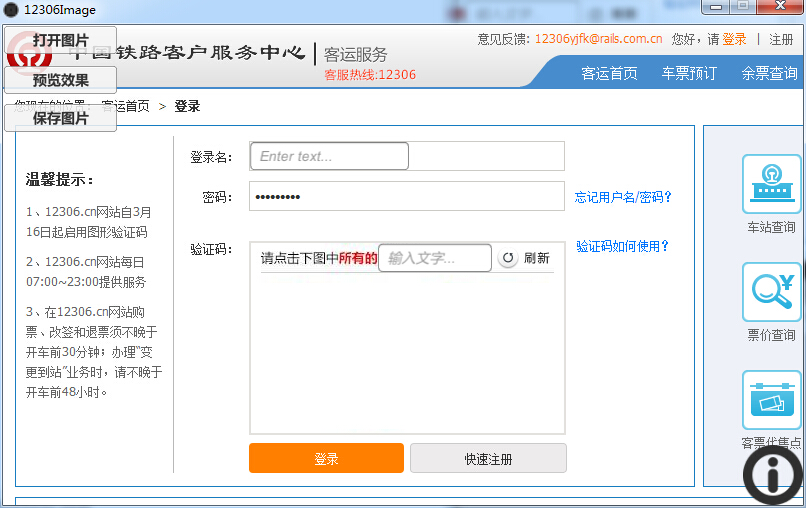The width and height of the screenshot is (806, 508).
Task: Close the 12306Image window
Action: [780, 7]
